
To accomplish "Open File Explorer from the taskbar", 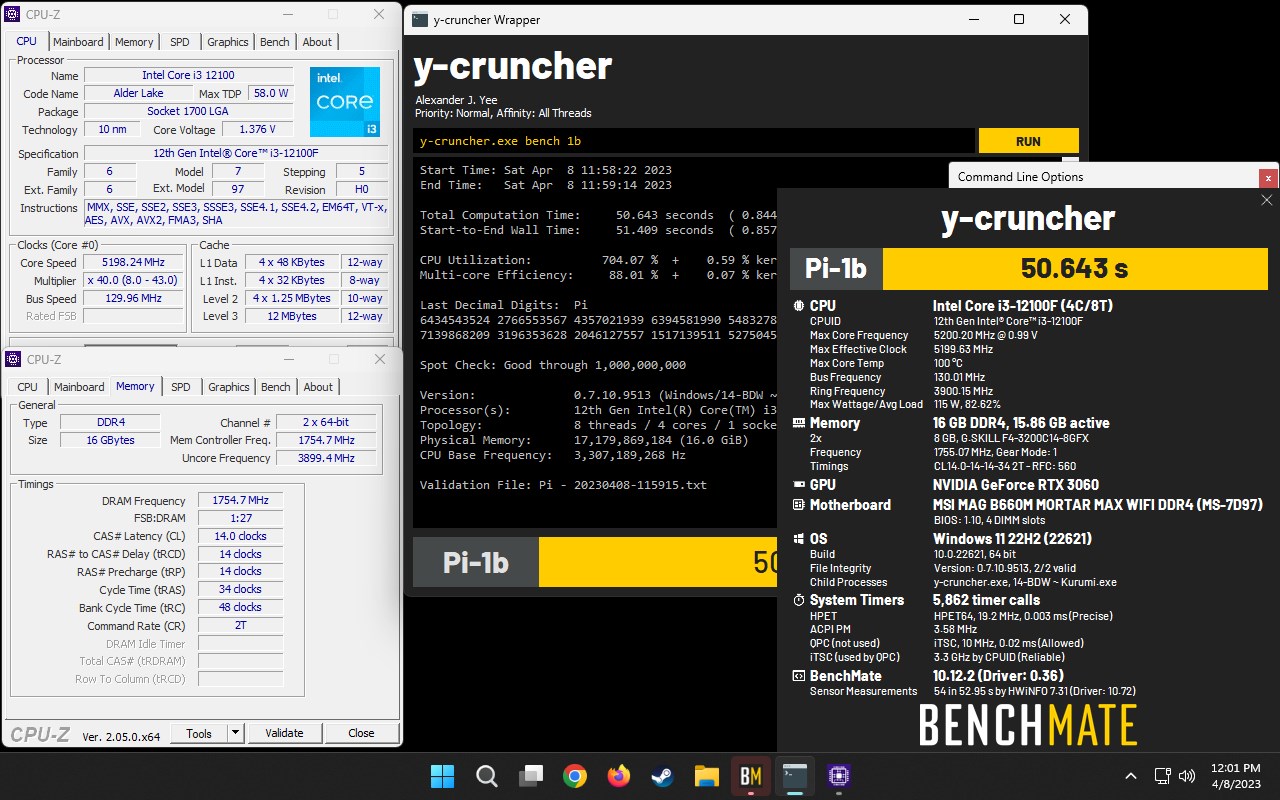I will [707, 775].
